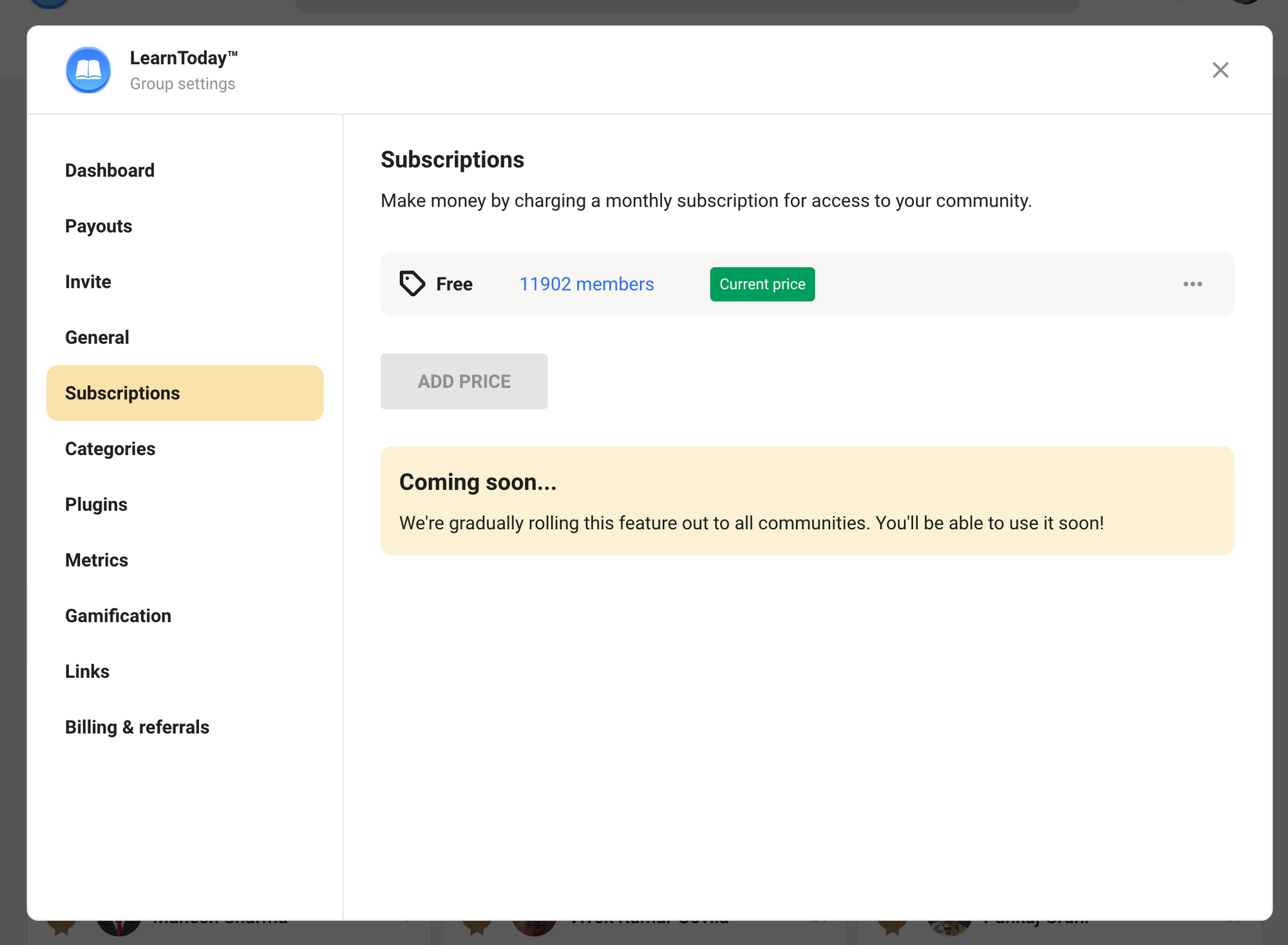Image resolution: width=1288 pixels, height=945 pixels.
Task: Click the green Current price badge
Action: click(762, 284)
